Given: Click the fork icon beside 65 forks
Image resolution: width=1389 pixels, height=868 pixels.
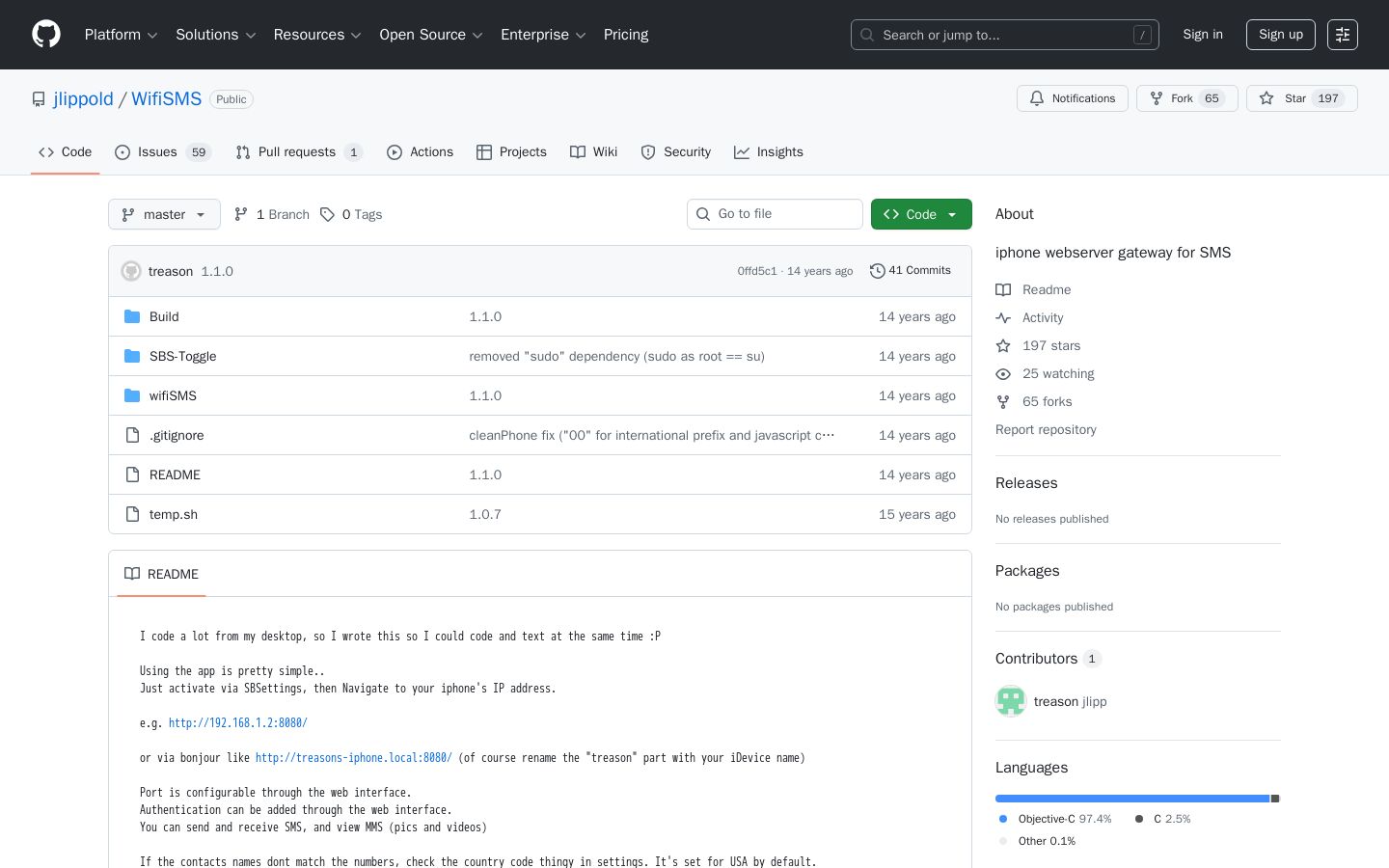Looking at the screenshot, I should pyautogui.click(x=1003, y=401).
